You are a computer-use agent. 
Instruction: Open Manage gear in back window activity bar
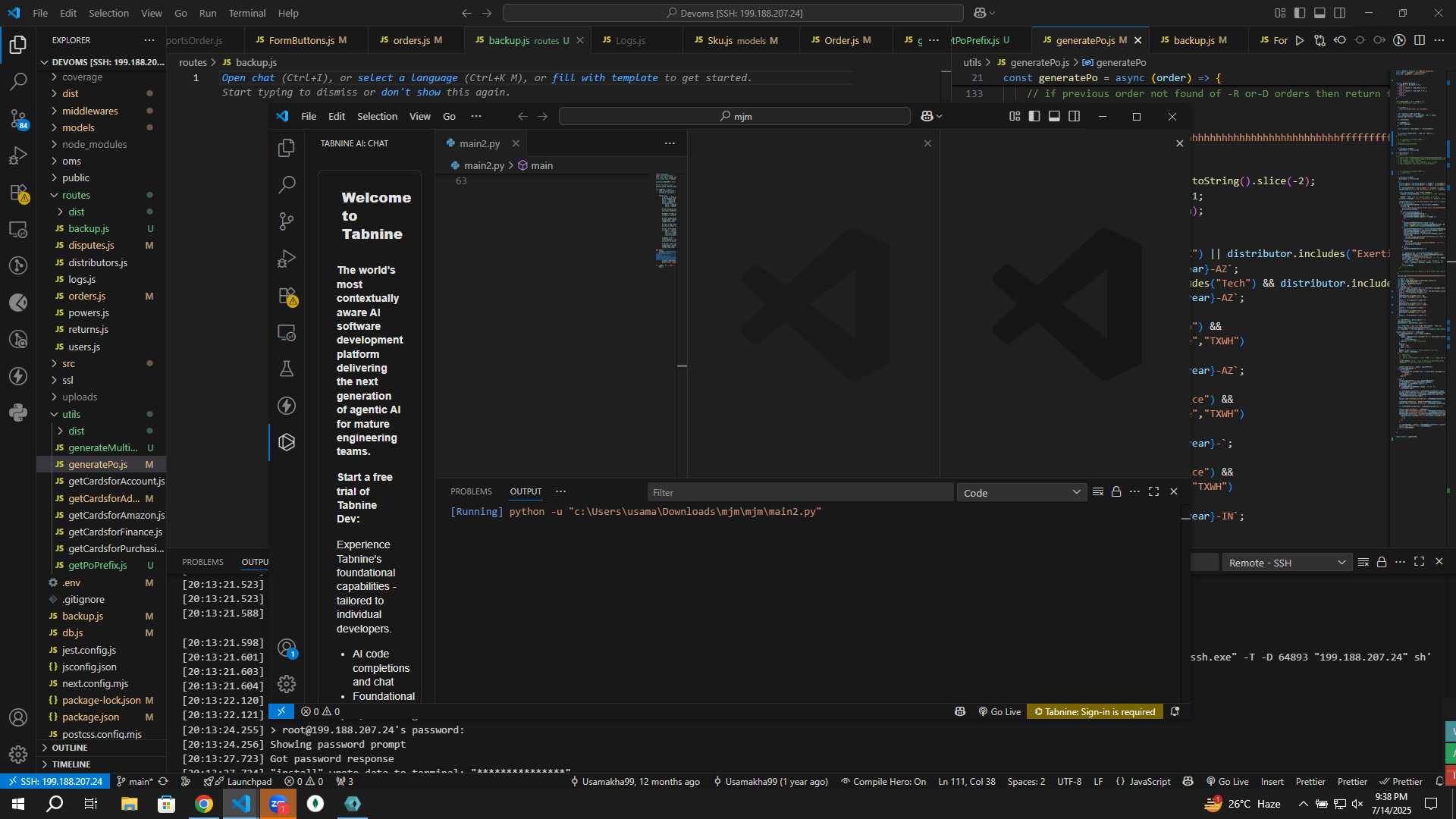tap(18, 754)
